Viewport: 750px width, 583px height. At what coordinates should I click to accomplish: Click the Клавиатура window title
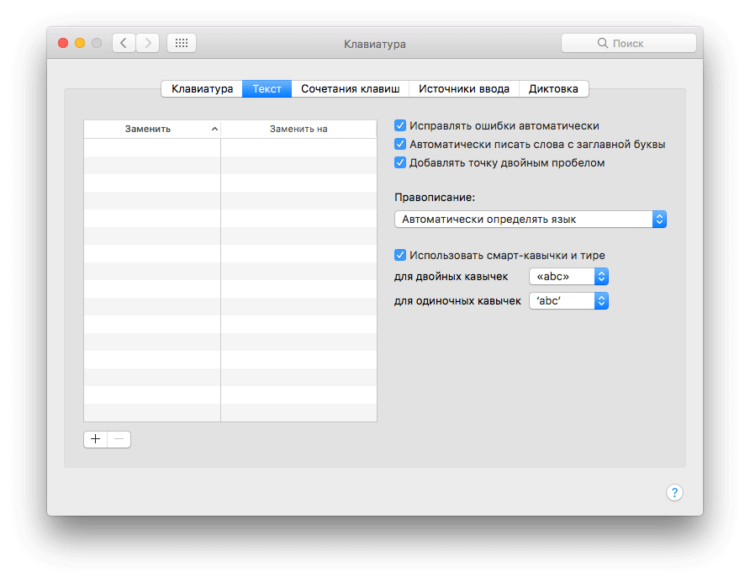[375, 44]
